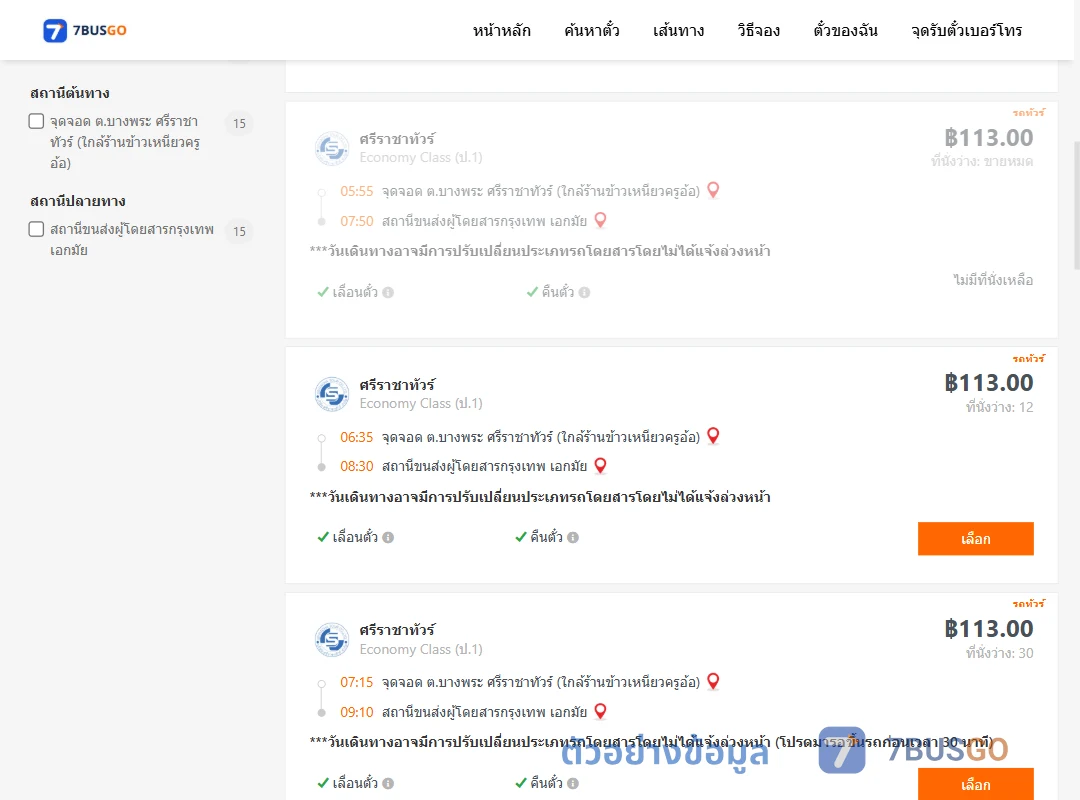The height and width of the screenshot is (800, 1080).
Task: Click the ฿113.00 price on 07:15 trip
Action: [x=989, y=628]
